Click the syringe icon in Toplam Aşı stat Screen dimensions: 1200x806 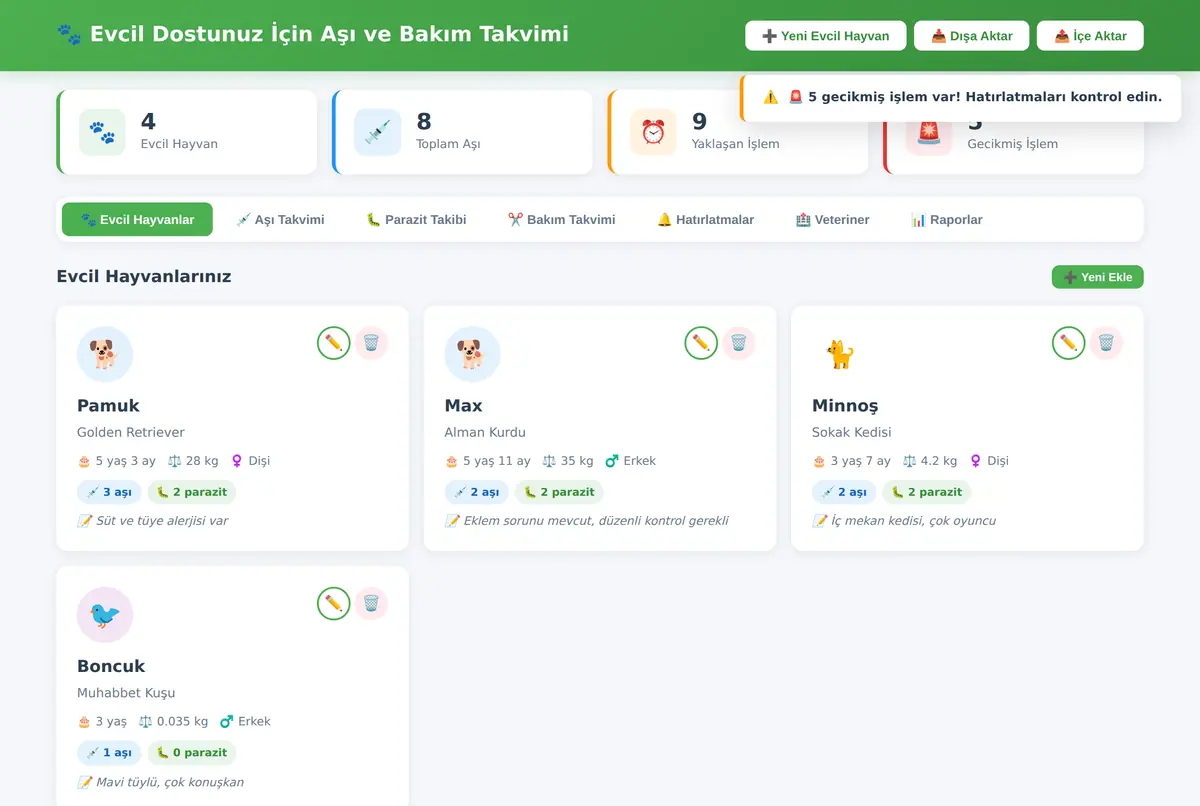(378, 132)
